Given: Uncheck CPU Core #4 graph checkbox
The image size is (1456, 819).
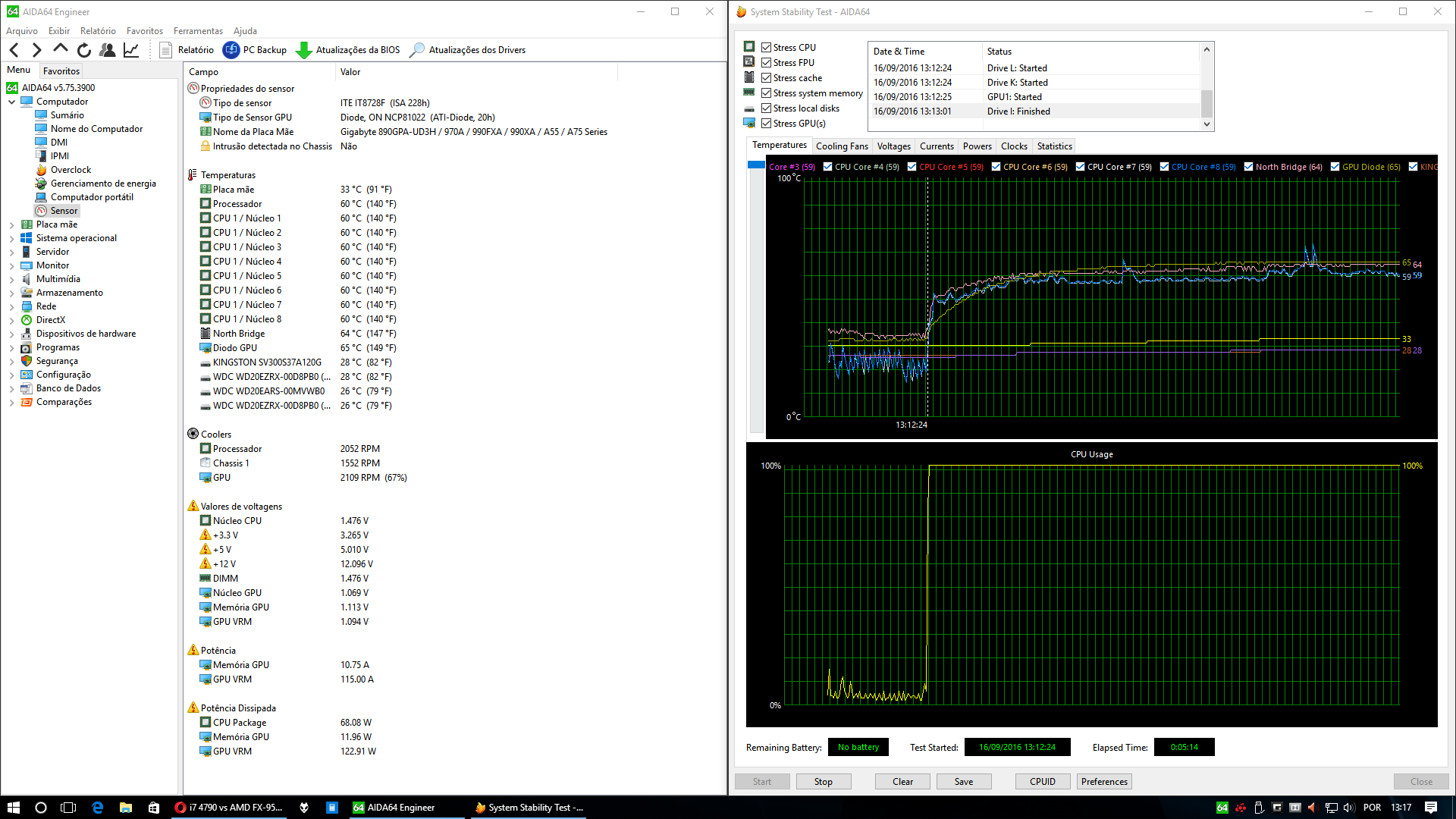Looking at the screenshot, I should click(828, 167).
